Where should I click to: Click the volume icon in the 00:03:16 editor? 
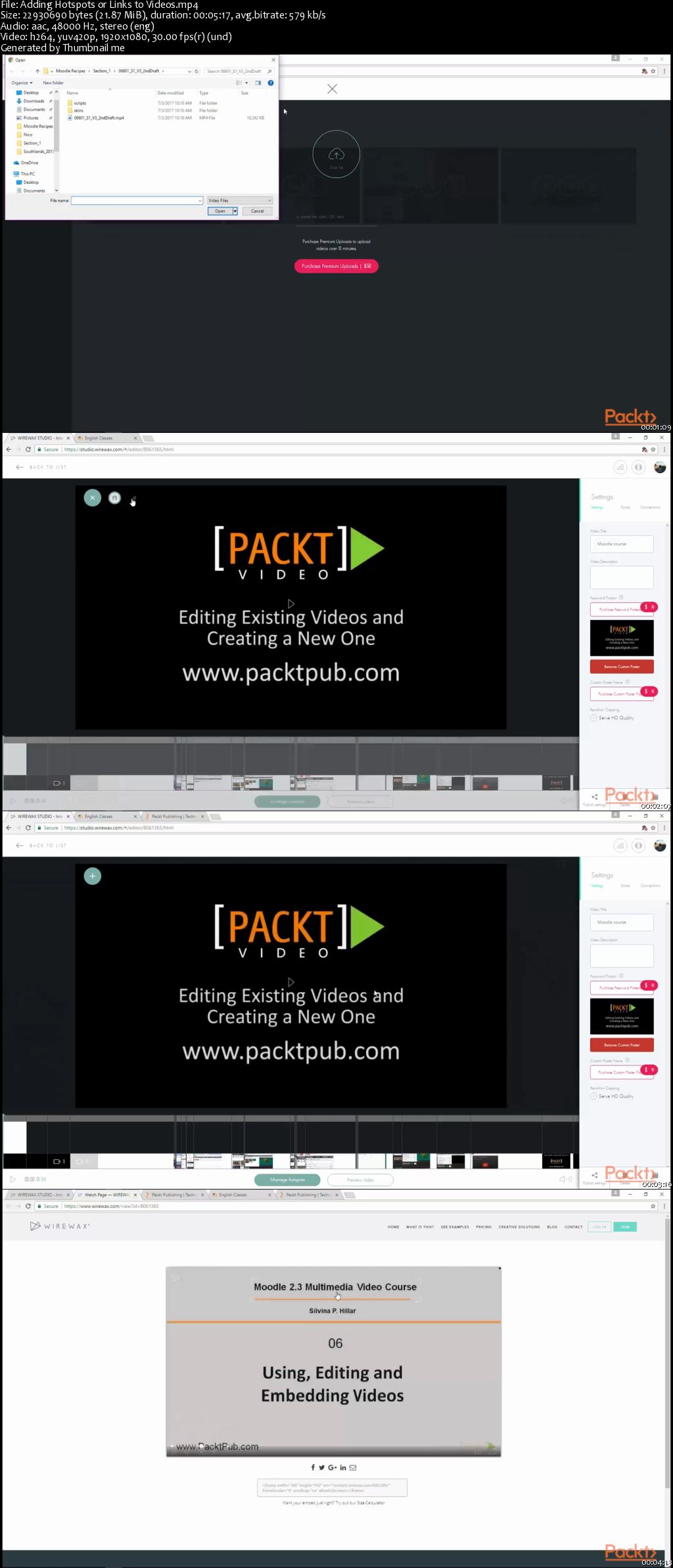pos(565,1179)
